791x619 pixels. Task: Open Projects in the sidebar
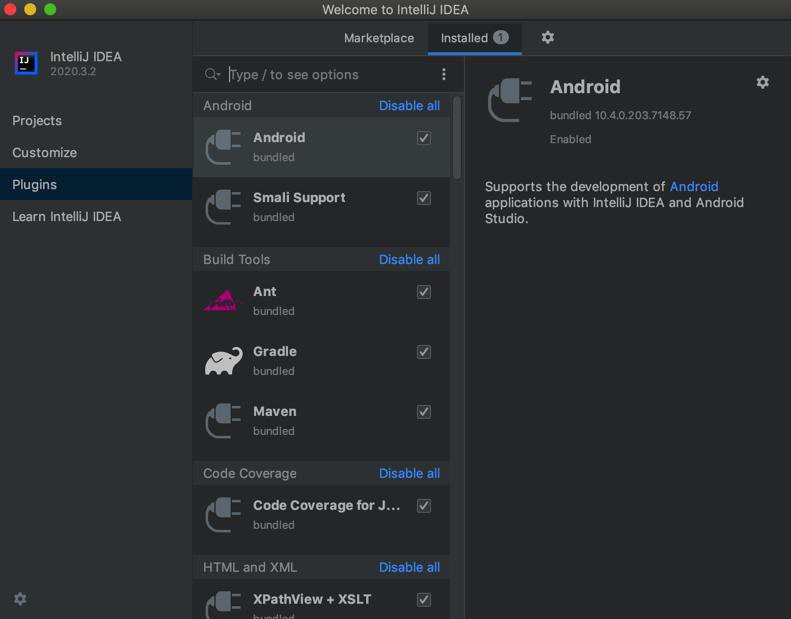click(x=96, y=121)
